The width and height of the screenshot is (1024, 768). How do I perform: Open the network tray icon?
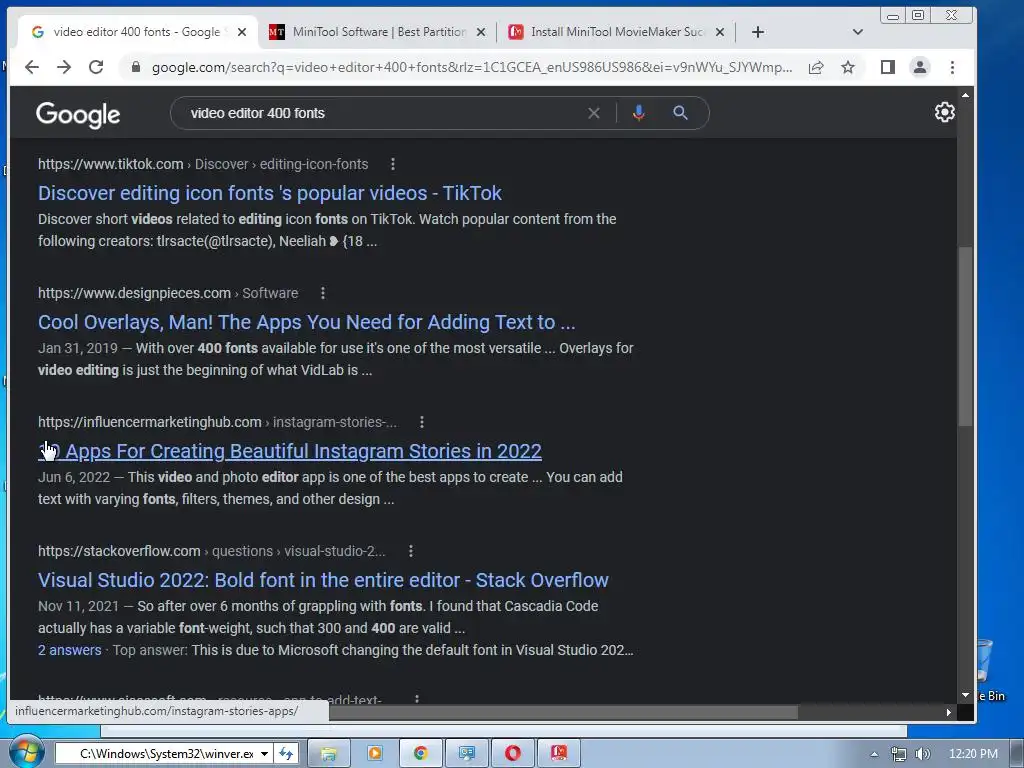899,754
